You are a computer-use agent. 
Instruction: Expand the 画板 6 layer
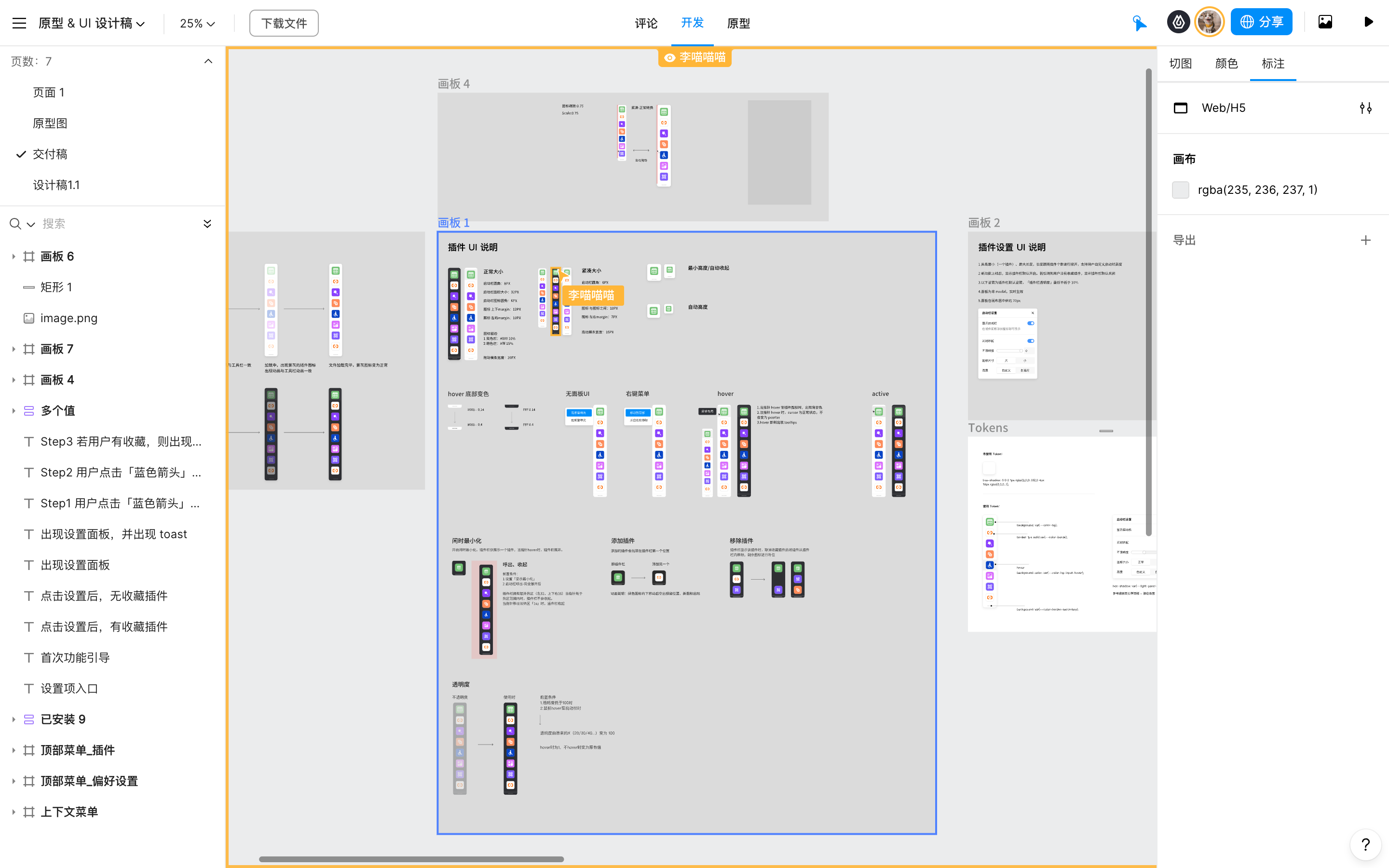click(14, 257)
